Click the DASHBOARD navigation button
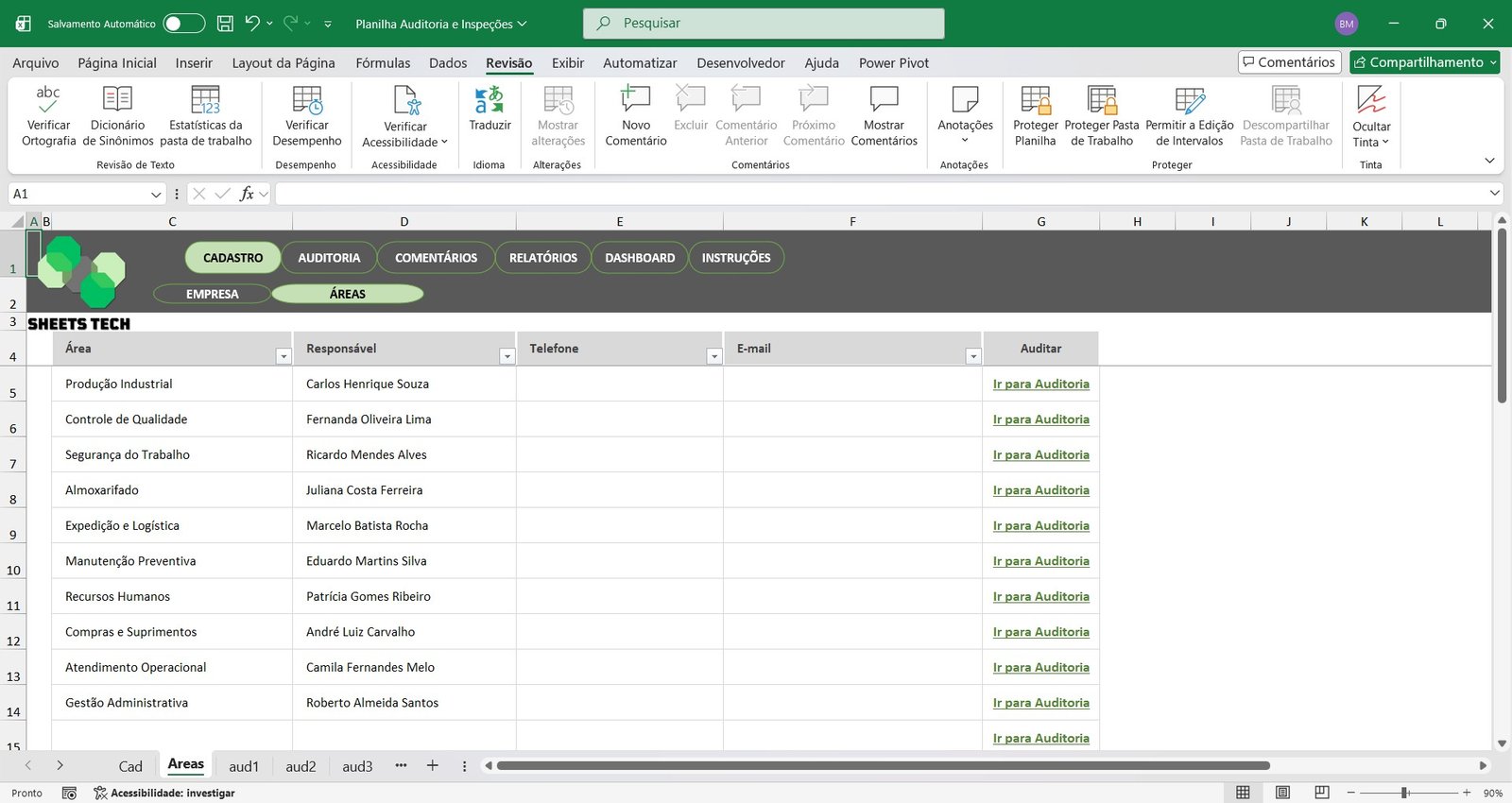1512x803 pixels. tap(640, 258)
